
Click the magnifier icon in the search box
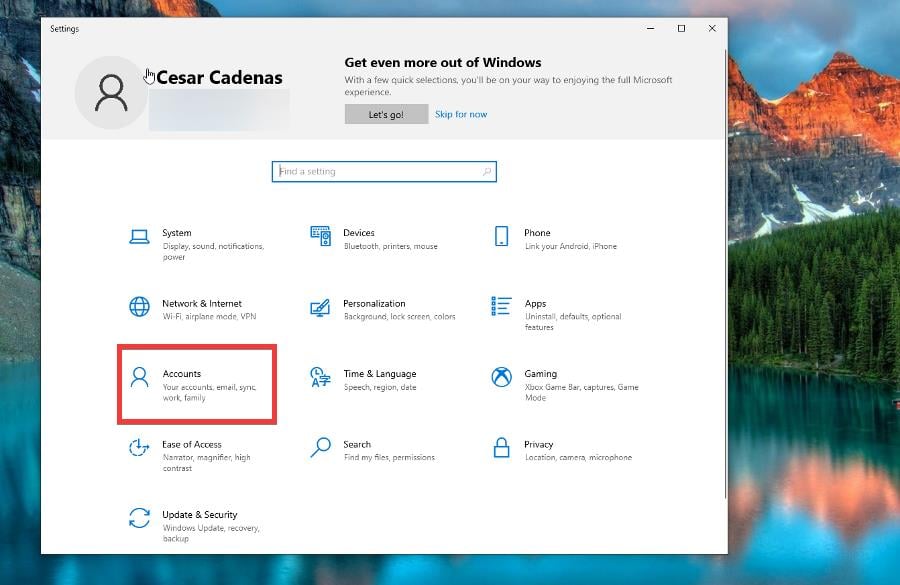point(487,171)
